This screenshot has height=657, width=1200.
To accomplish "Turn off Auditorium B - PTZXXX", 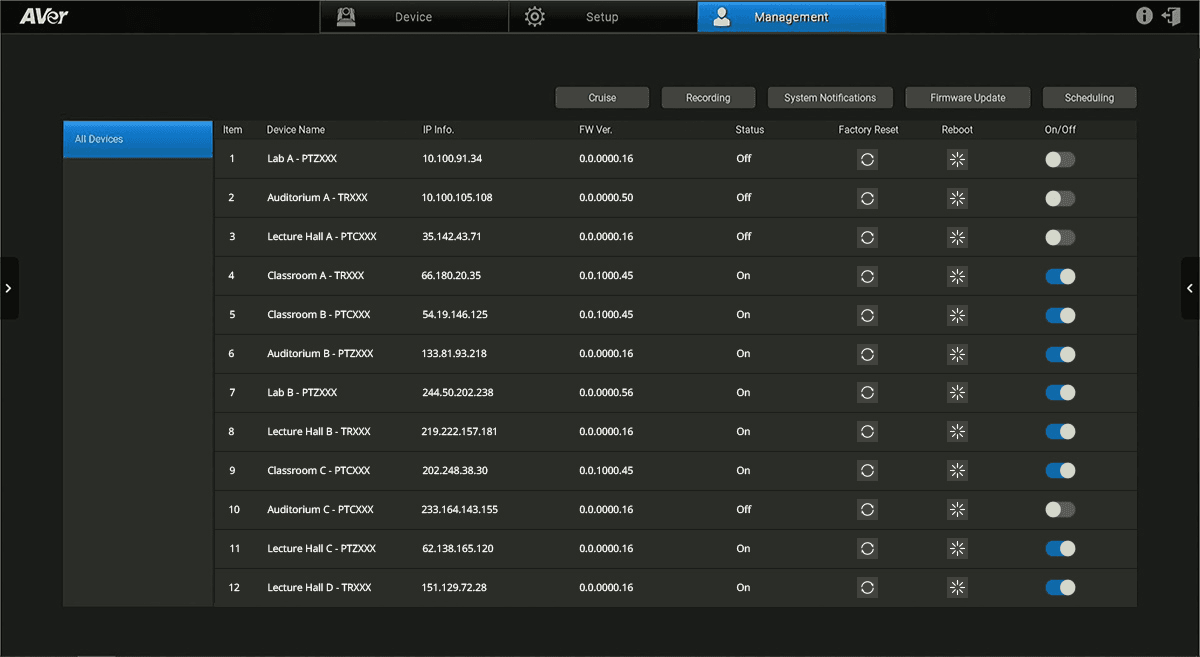I will [x=1060, y=354].
